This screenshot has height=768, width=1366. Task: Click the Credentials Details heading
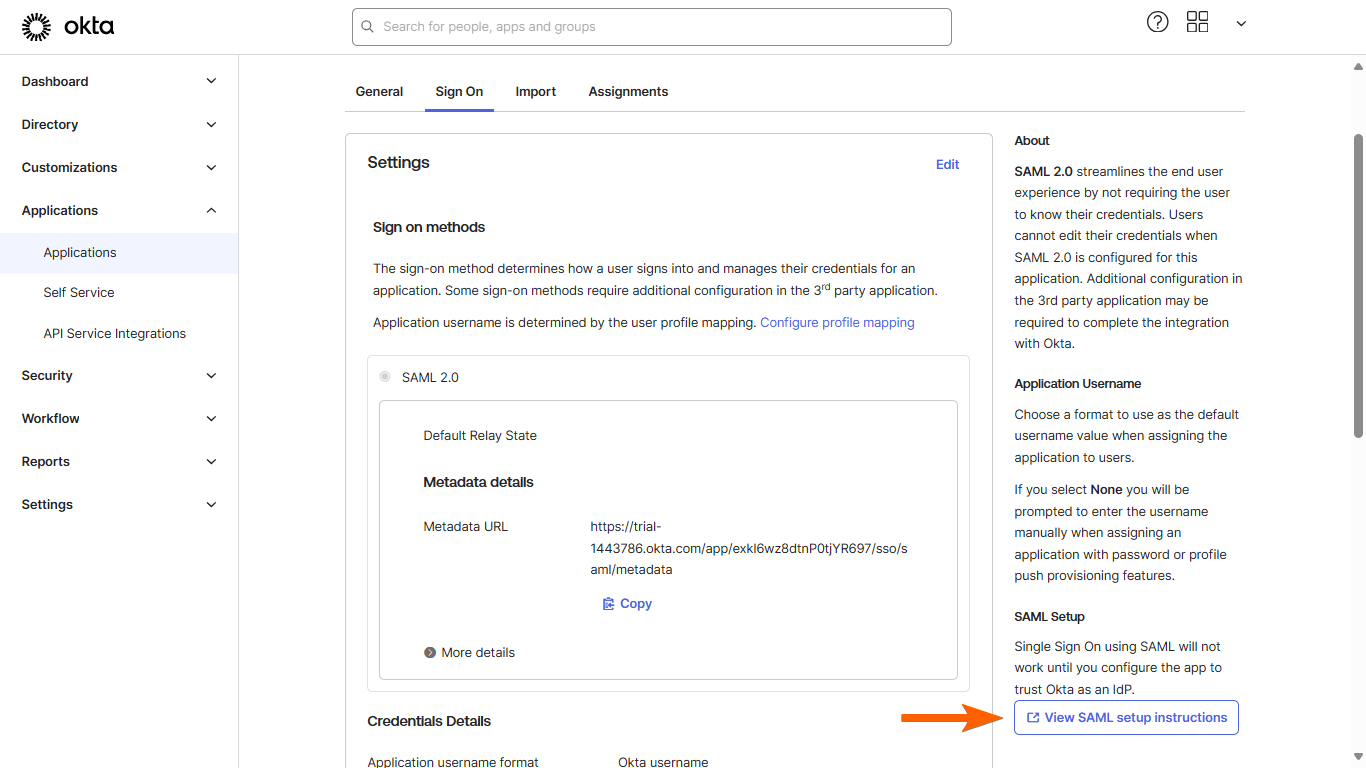point(429,721)
